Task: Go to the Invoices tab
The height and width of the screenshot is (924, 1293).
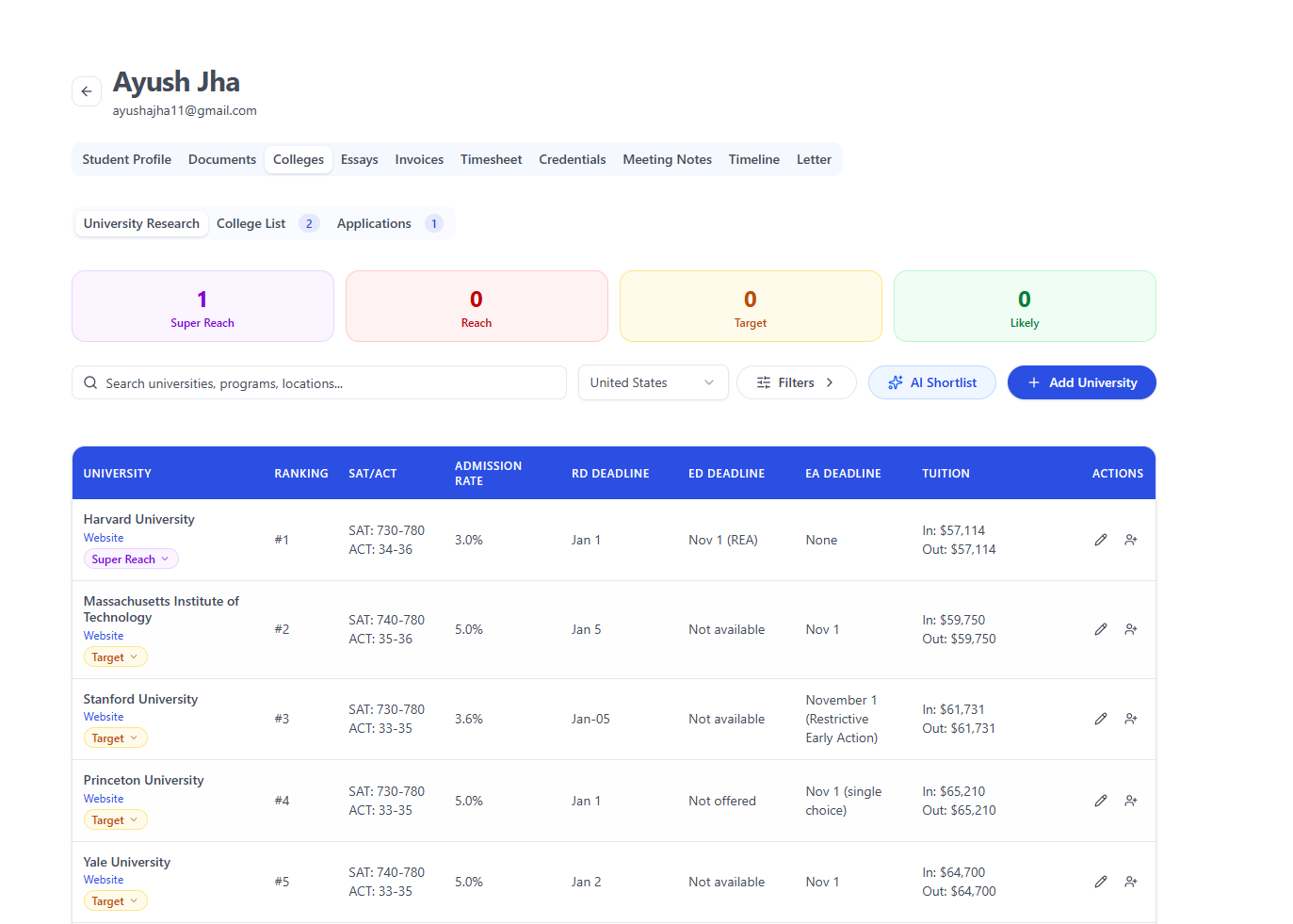Action: (419, 159)
